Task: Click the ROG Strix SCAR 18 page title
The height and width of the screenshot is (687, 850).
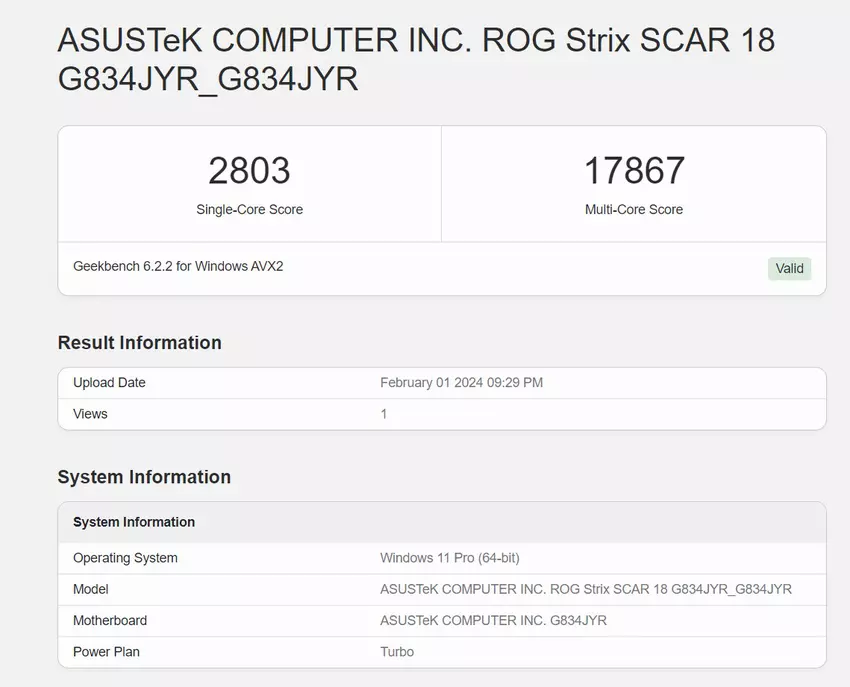Action: coord(416,59)
